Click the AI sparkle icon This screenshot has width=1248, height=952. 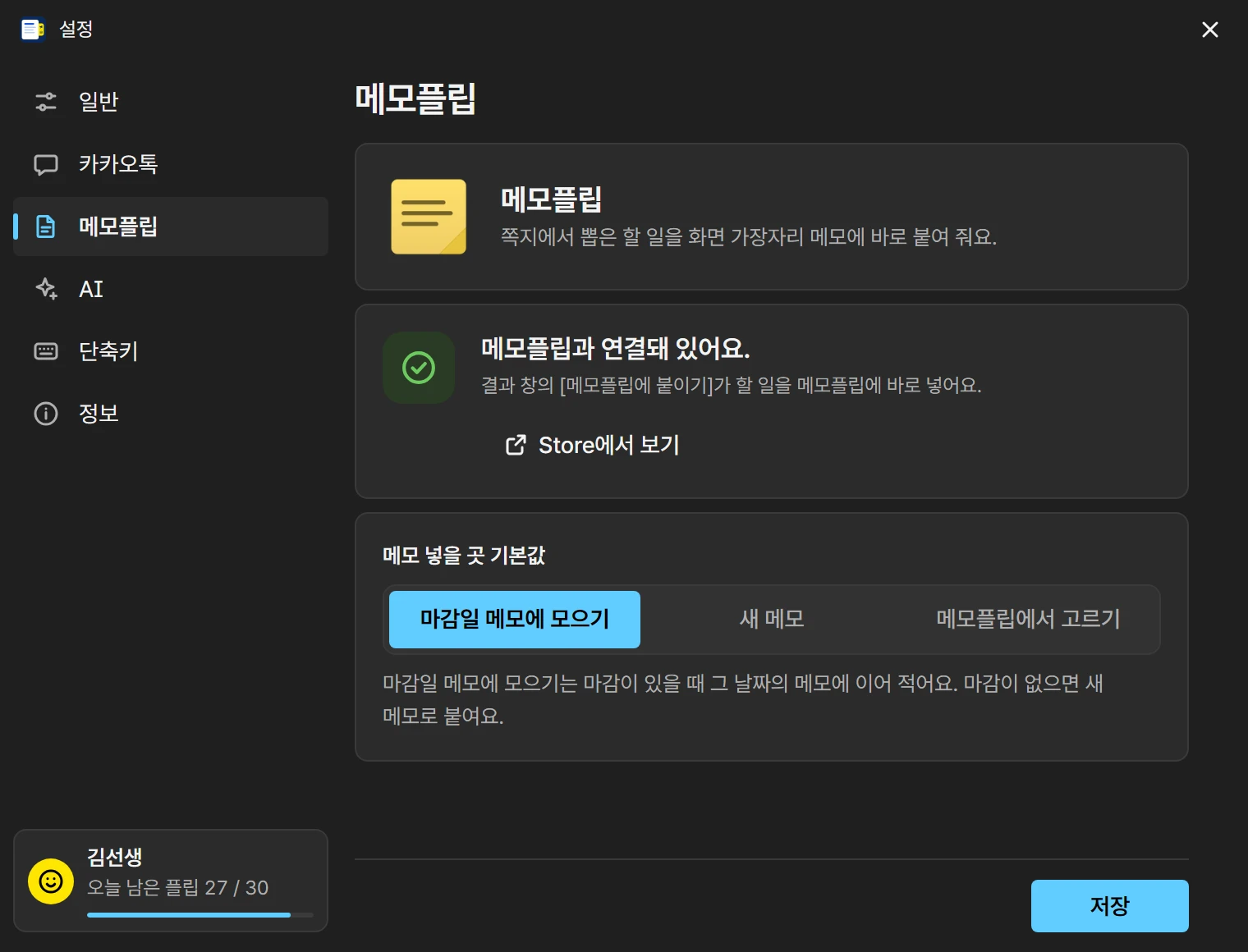46,289
